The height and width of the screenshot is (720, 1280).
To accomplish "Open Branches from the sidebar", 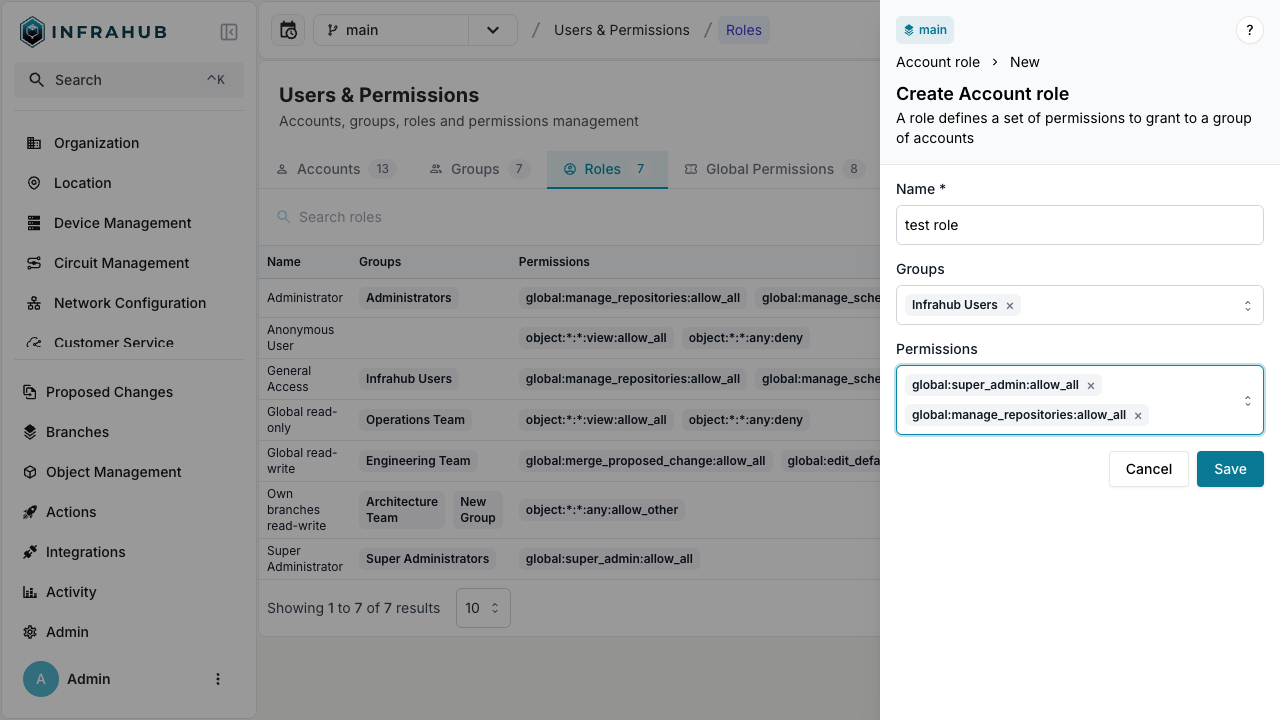I will tap(77, 432).
